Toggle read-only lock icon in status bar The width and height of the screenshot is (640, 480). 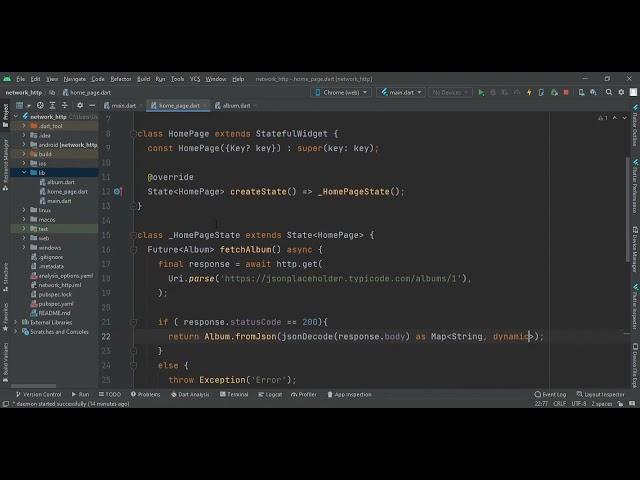point(620,404)
